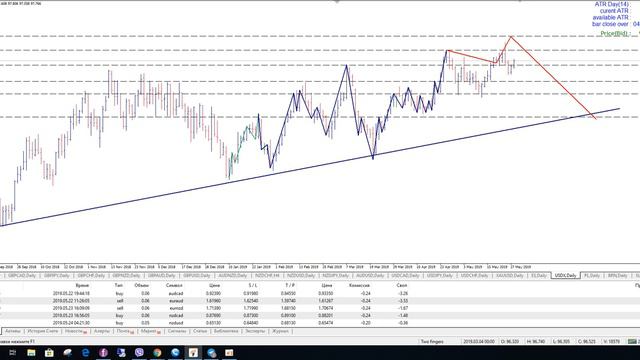The height and width of the screenshot is (360, 640).
Task: Switch to the GBPUSD,Daily chart tab
Action: pos(197,276)
